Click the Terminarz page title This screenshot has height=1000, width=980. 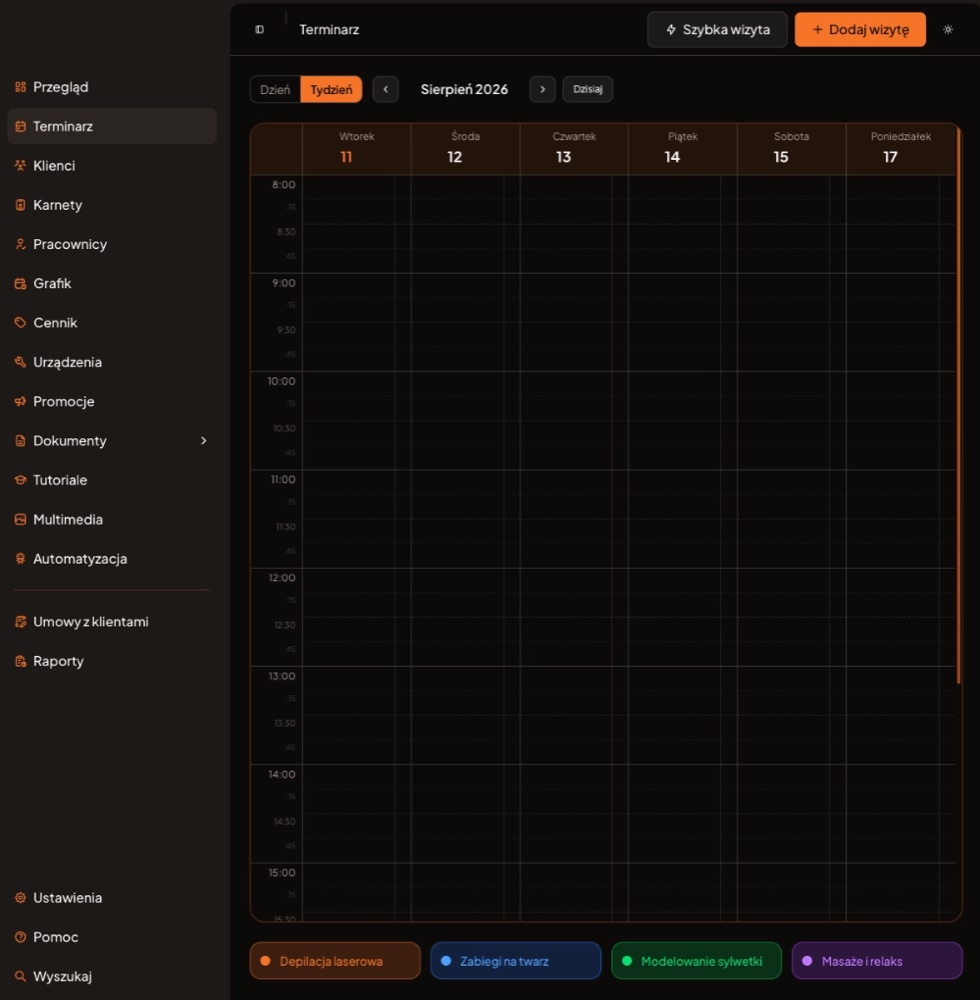click(x=329, y=29)
